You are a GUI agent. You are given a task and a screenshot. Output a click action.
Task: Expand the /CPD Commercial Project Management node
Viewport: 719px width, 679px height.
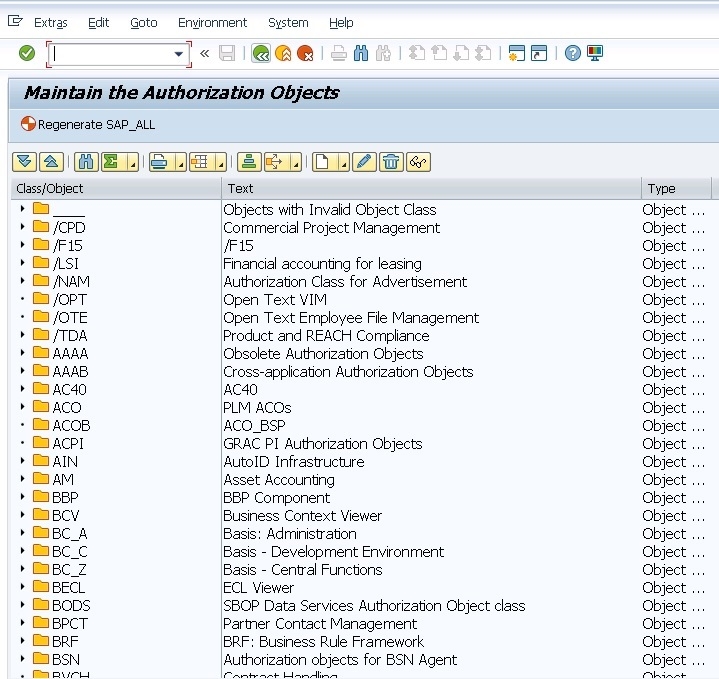click(x=22, y=228)
